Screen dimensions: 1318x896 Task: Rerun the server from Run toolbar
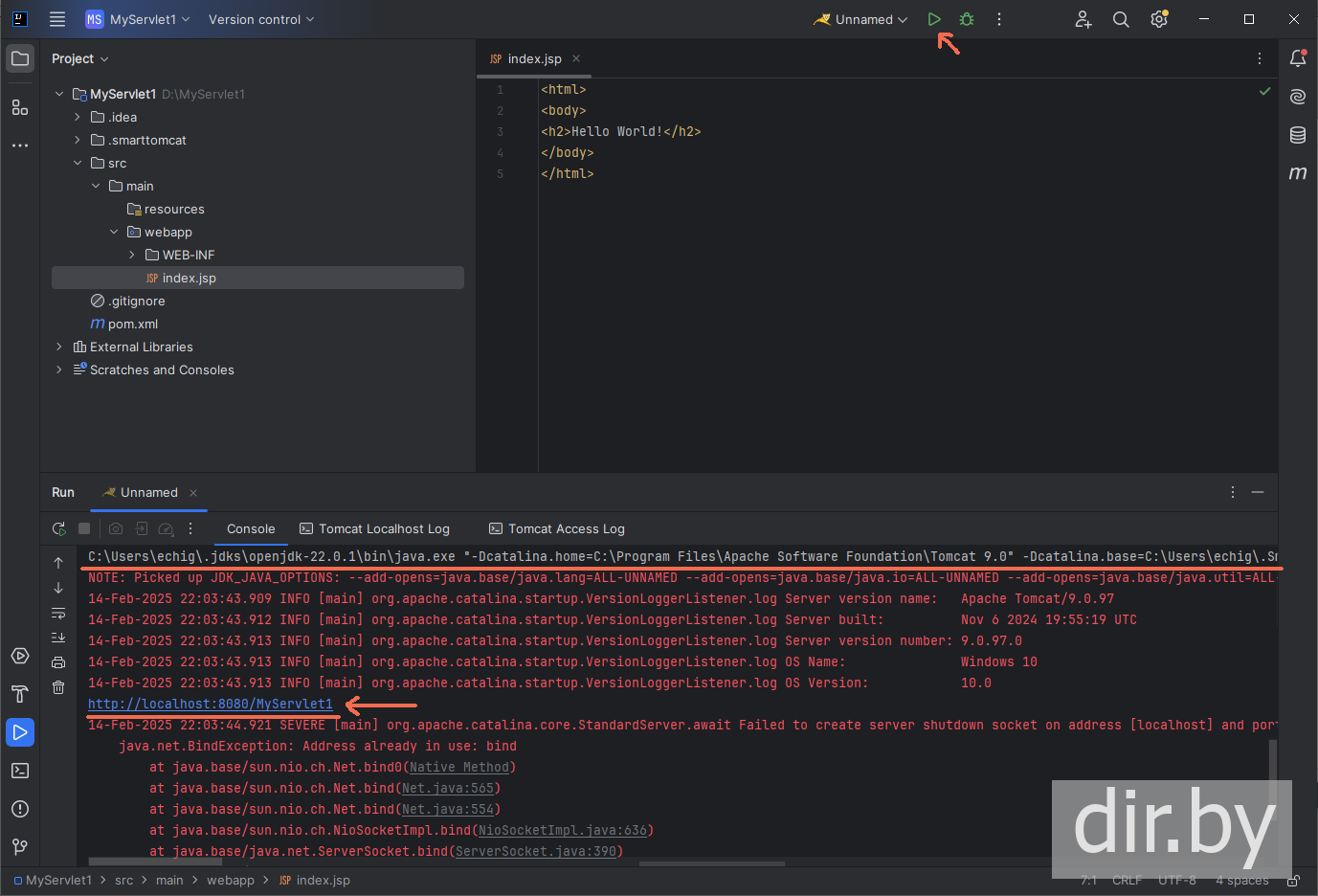(x=59, y=528)
